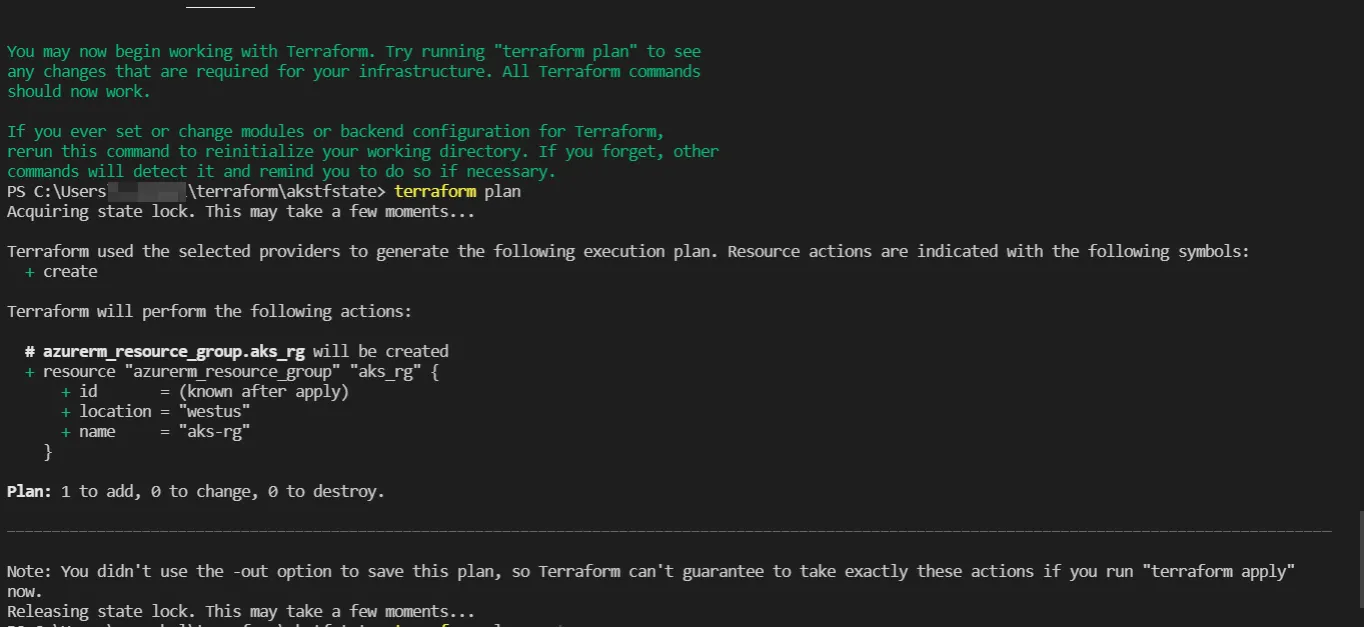Click the quoted "terraform plan" in green init message

point(566,51)
